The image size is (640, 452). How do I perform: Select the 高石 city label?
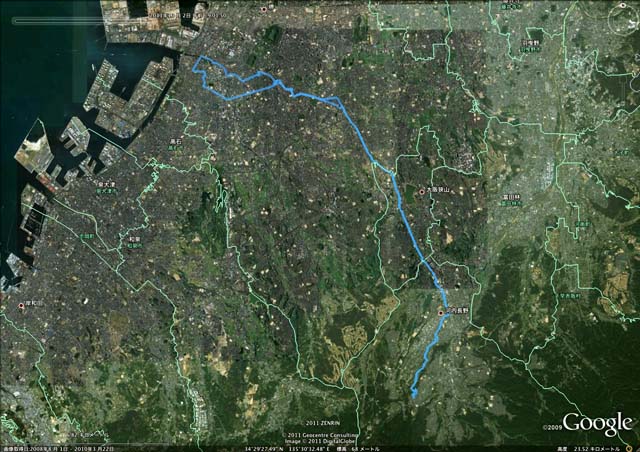pos(175,142)
